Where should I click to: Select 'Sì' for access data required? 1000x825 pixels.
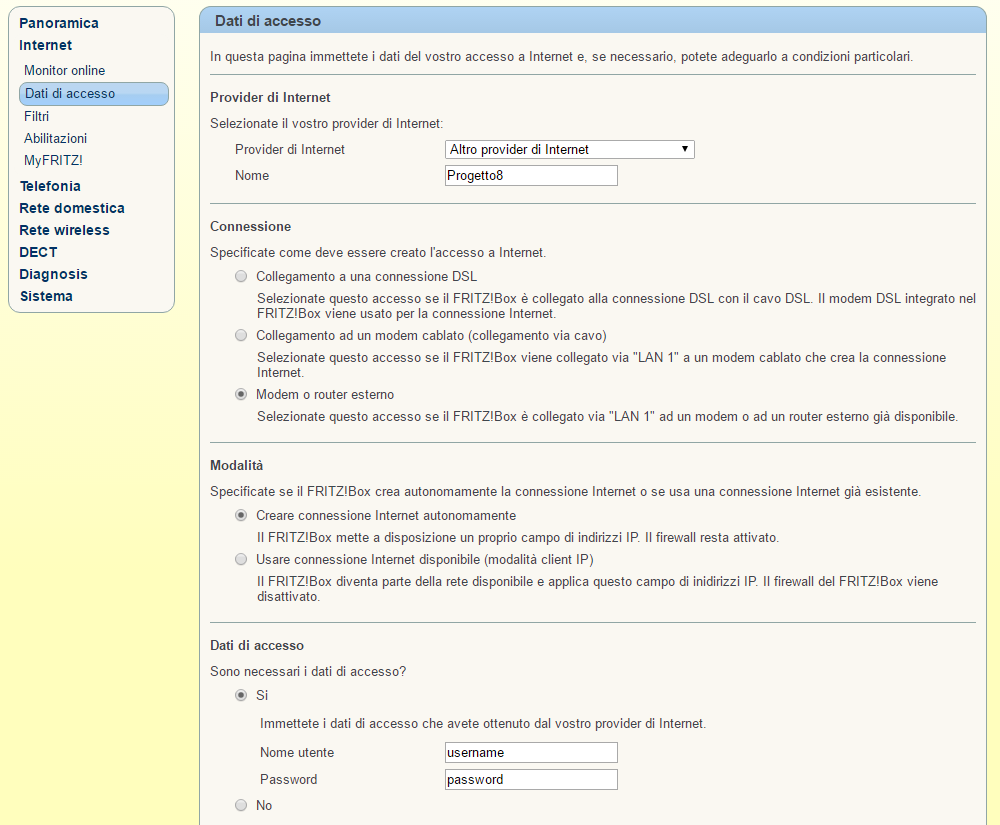point(241,695)
